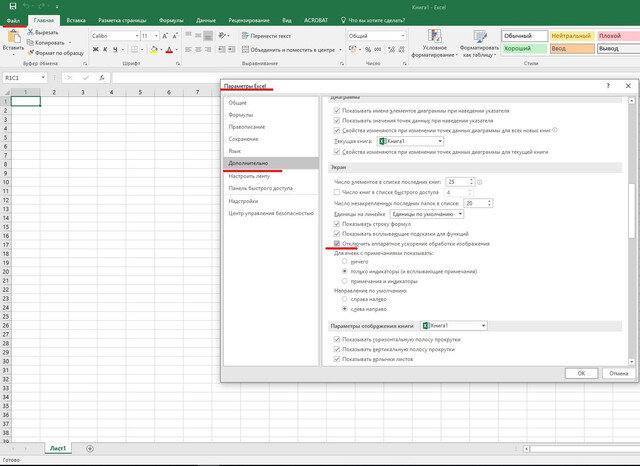Screen dimensions: 640x466
Task: Select 'Центр управления безопасностью' category
Action: (271, 213)
